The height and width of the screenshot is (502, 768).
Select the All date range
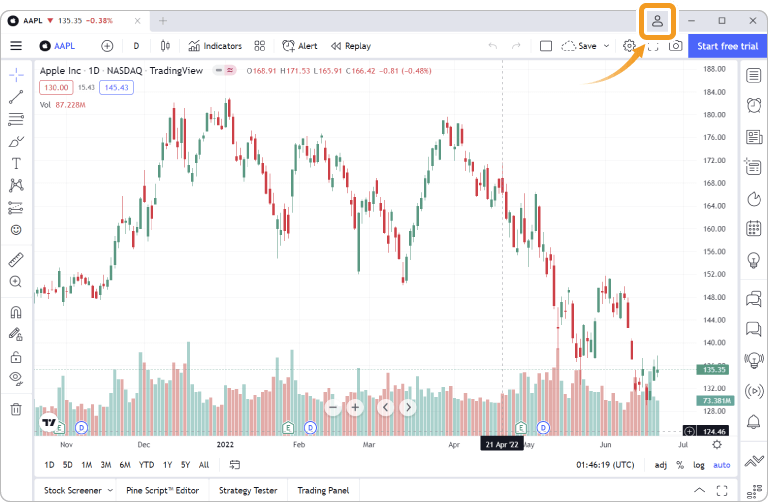pos(204,465)
